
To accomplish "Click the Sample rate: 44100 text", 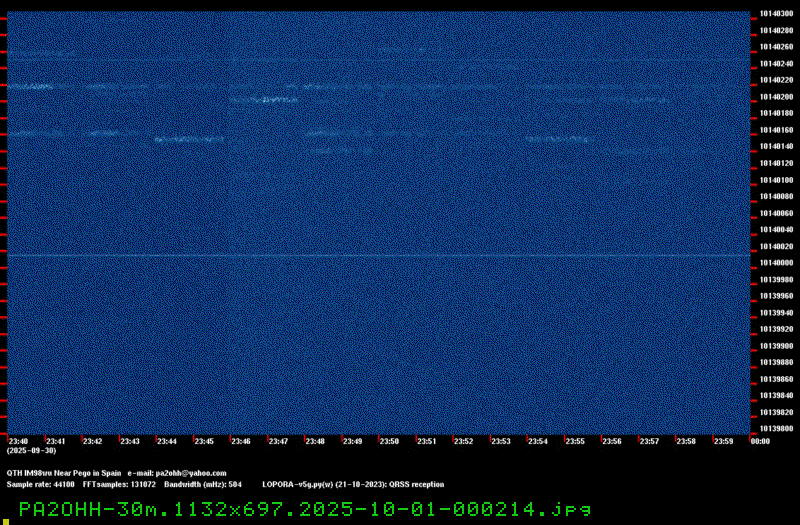I will 40,485.
